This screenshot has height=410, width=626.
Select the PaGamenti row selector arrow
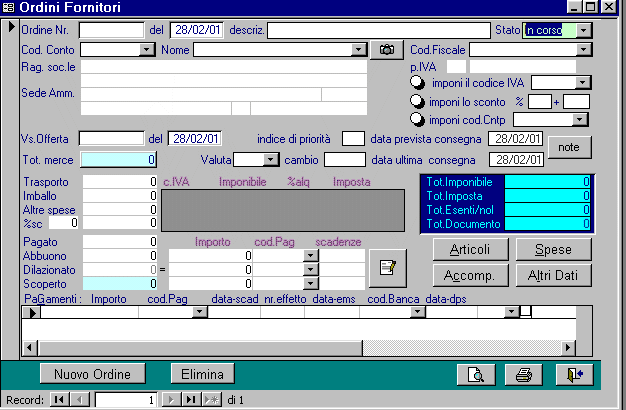click(32, 312)
